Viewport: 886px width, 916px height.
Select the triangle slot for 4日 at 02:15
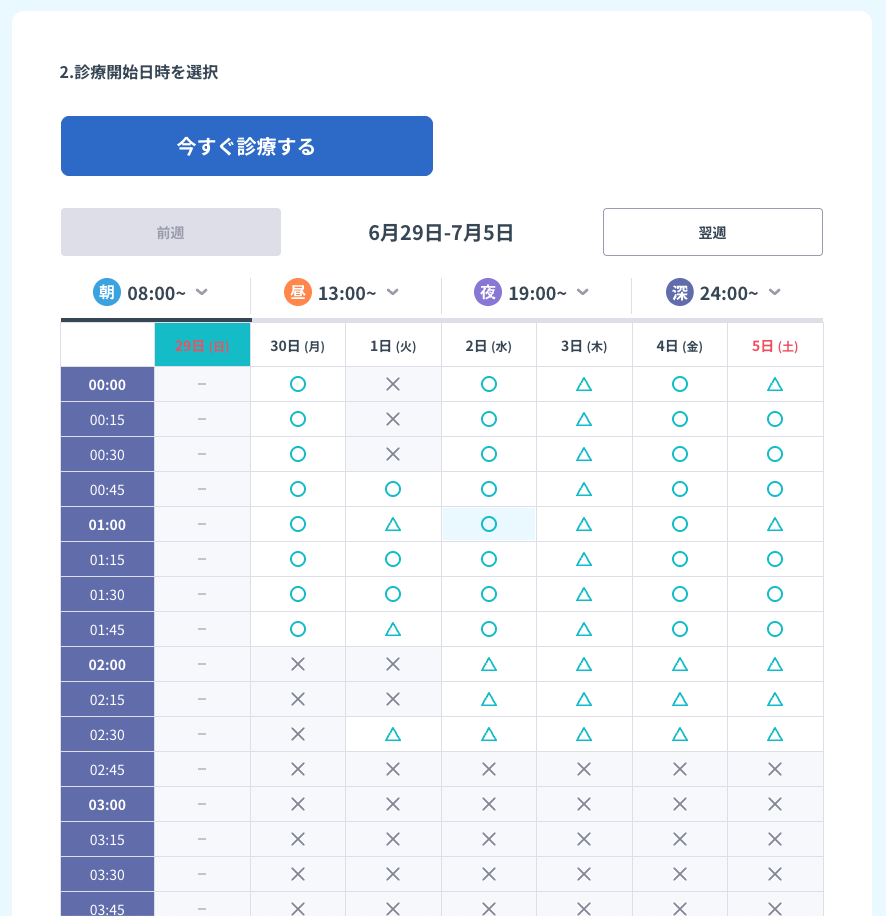(x=680, y=699)
